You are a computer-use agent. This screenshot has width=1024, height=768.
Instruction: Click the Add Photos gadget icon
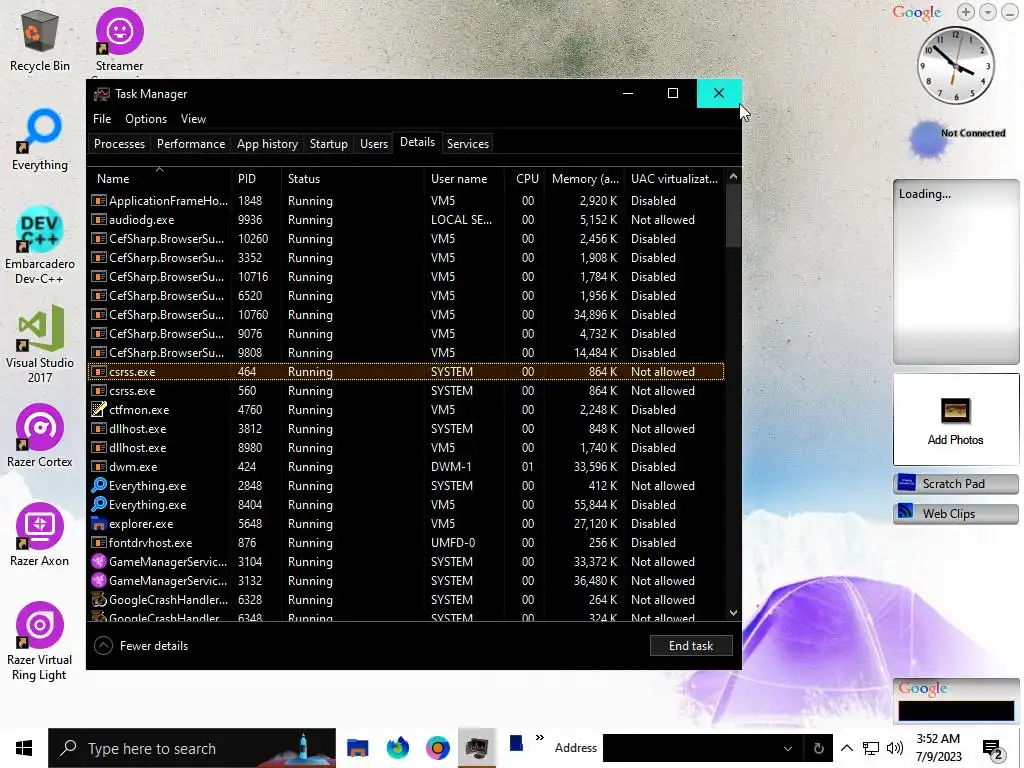(x=955, y=411)
